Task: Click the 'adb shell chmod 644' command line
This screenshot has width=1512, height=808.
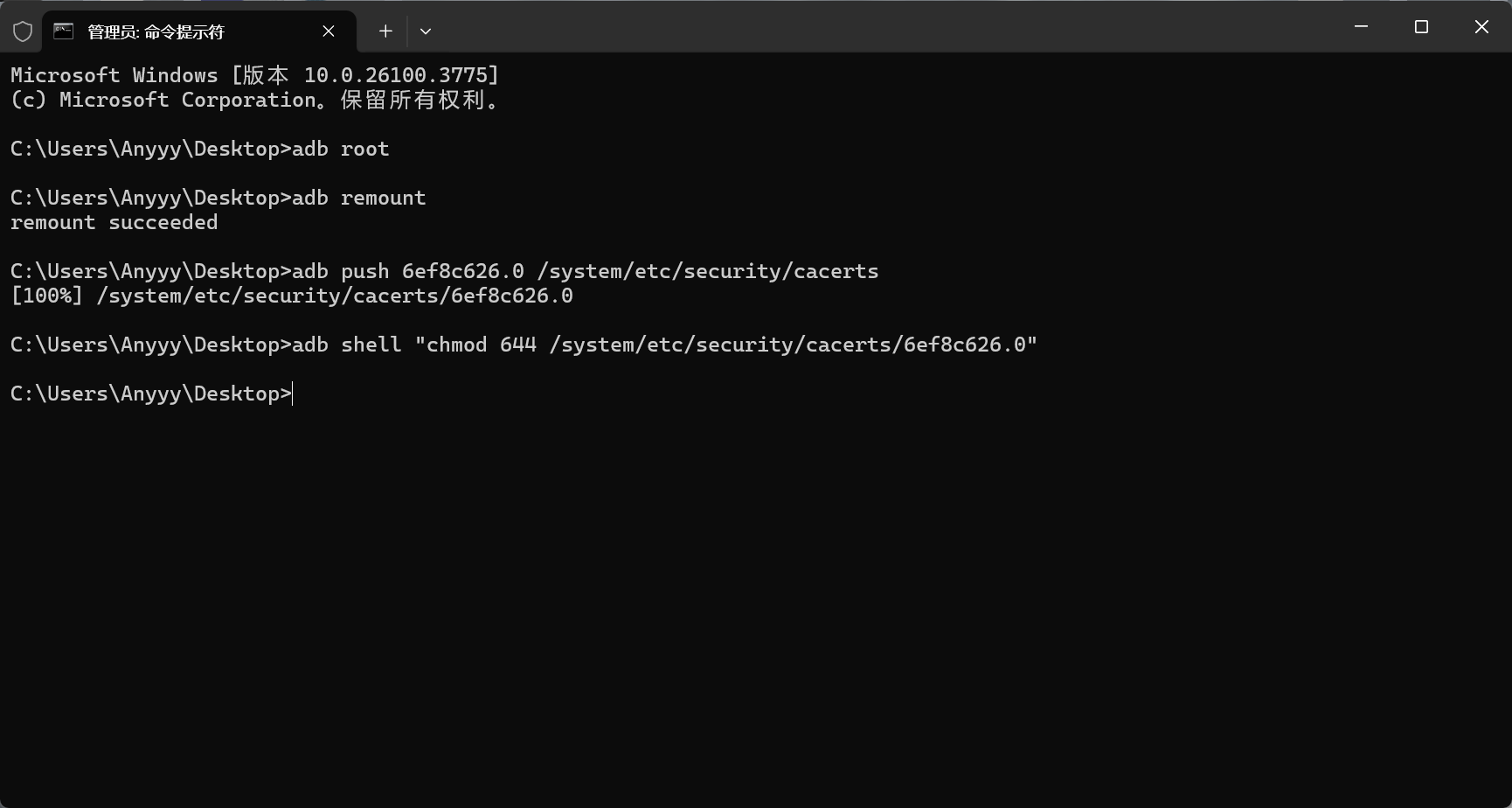Action: pos(524,345)
